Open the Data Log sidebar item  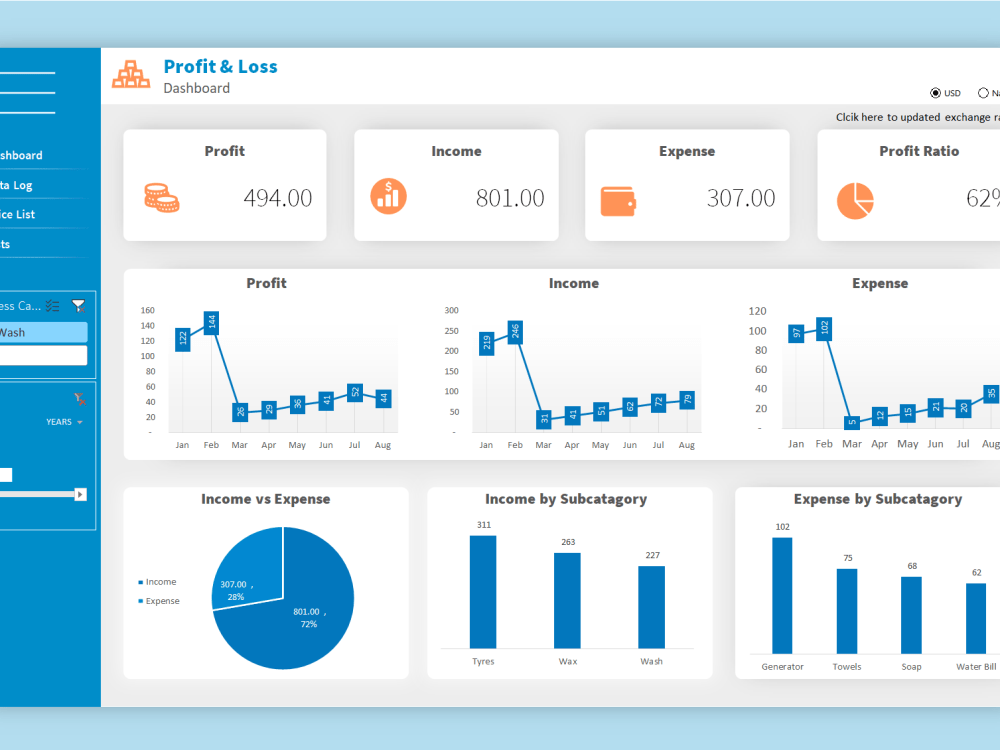click(16, 185)
